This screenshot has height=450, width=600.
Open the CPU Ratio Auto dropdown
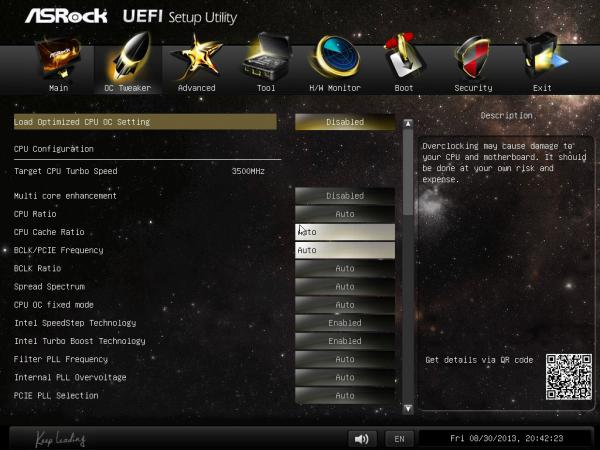click(x=345, y=214)
